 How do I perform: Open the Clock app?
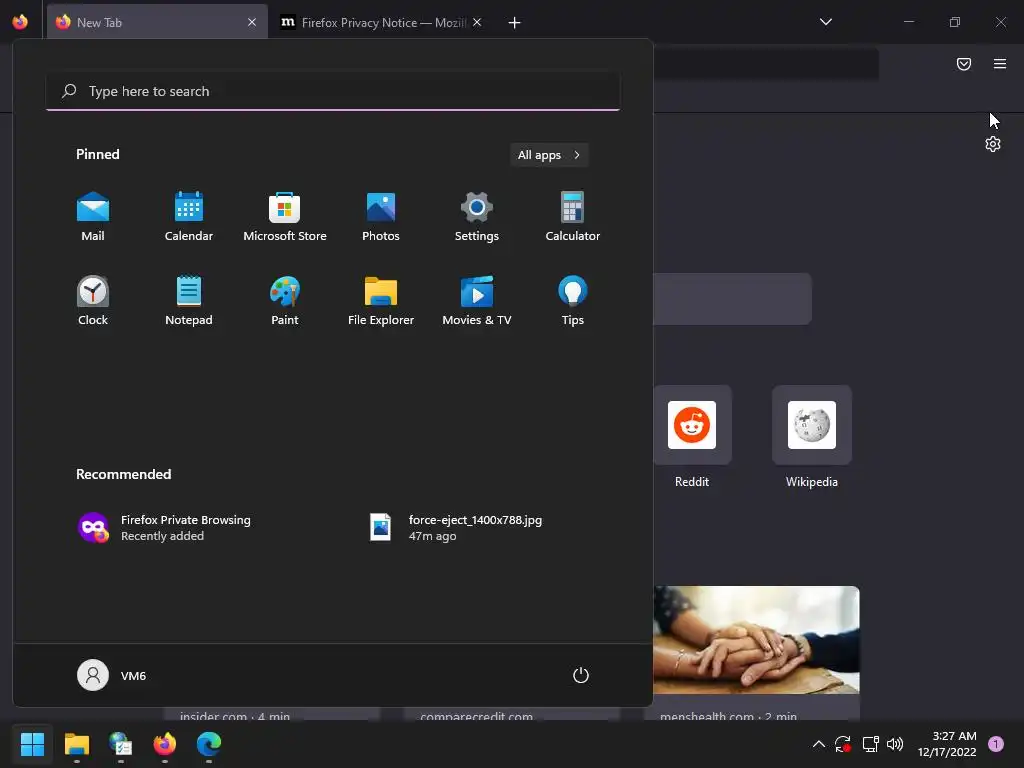[x=93, y=301]
